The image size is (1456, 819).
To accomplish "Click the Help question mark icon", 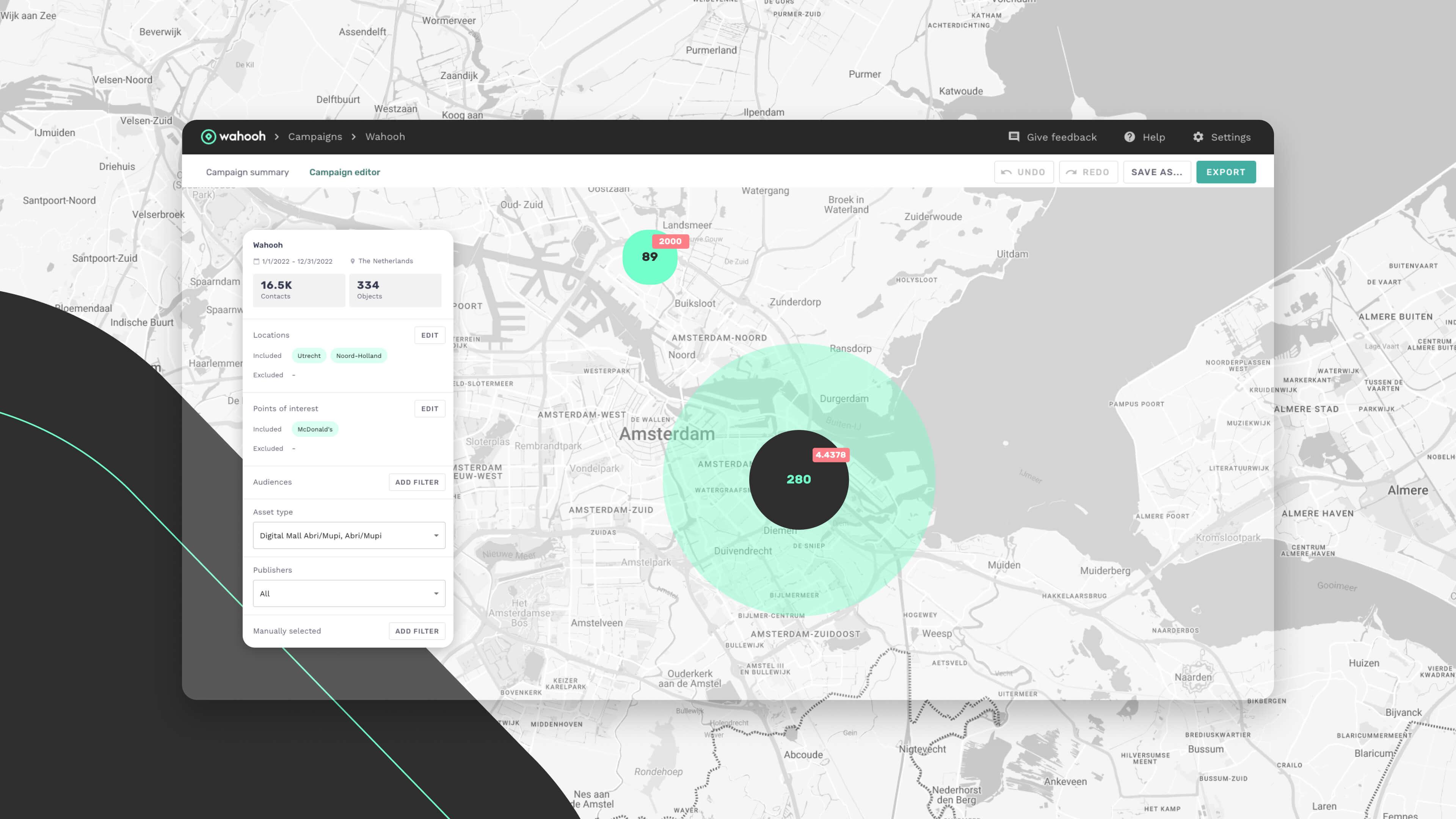I will tap(1129, 137).
